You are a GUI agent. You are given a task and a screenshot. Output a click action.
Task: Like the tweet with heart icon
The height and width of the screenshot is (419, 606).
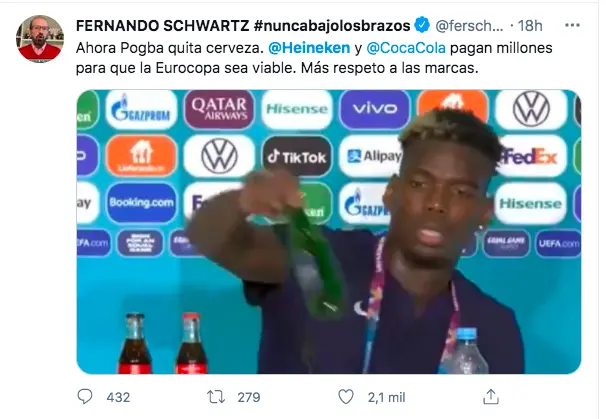tap(346, 397)
